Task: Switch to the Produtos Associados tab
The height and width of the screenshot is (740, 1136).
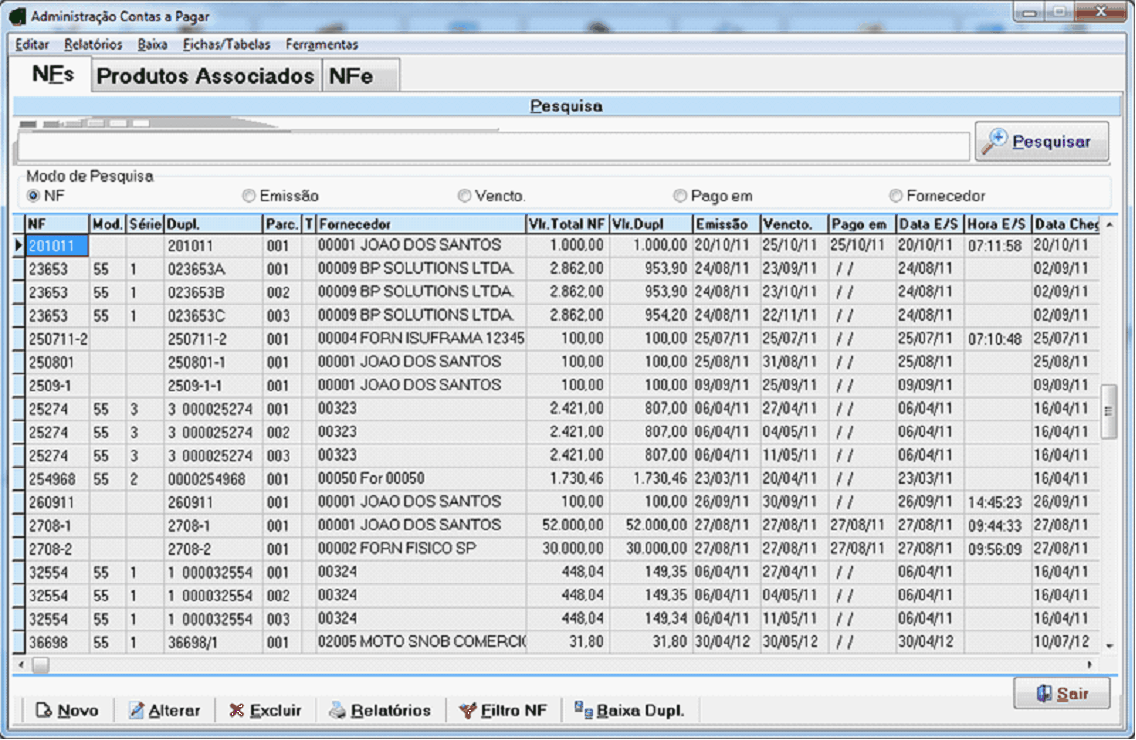Action: pos(205,77)
